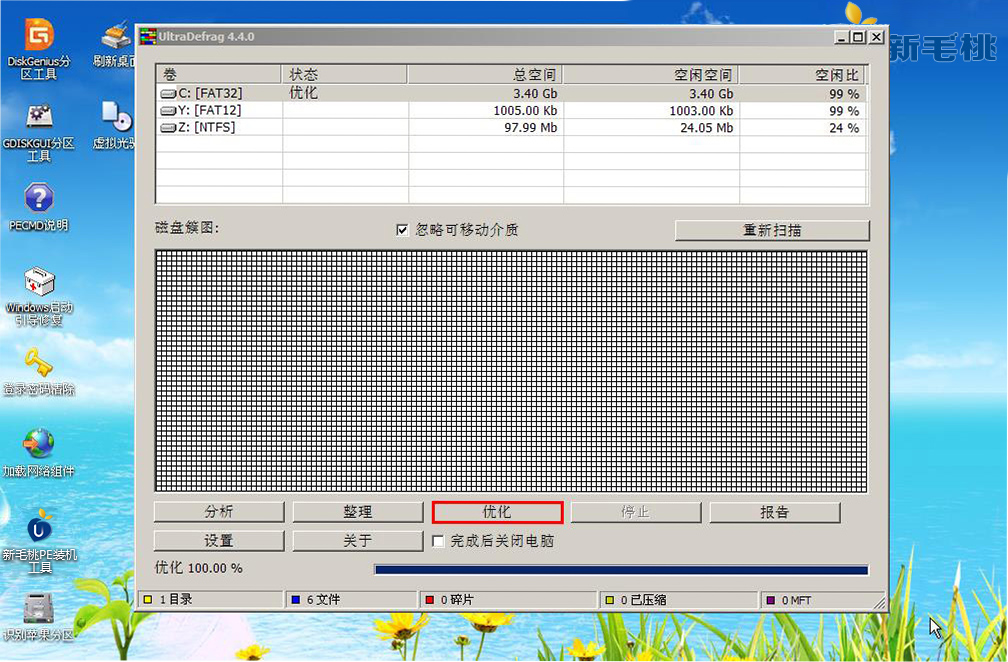Enable 完成后关闭电脑 checkbox

click(438, 541)
